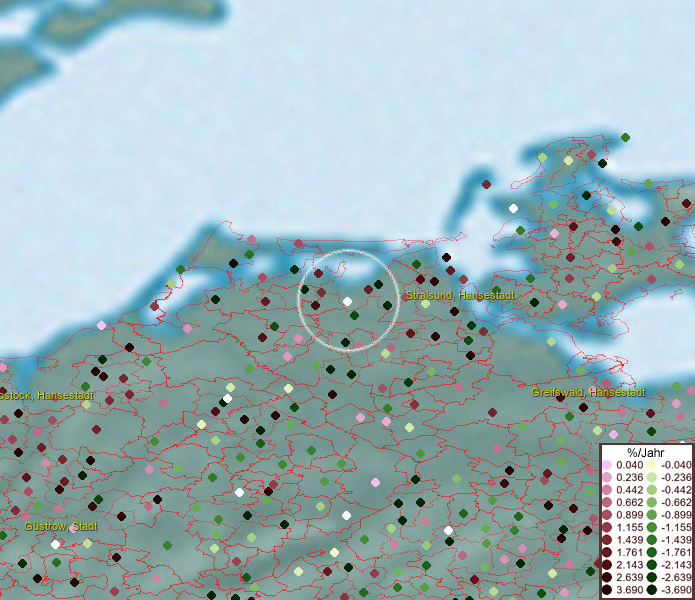Click the legend number 0.040
This screenshot has height=600, width=695.
pos(629,465)
